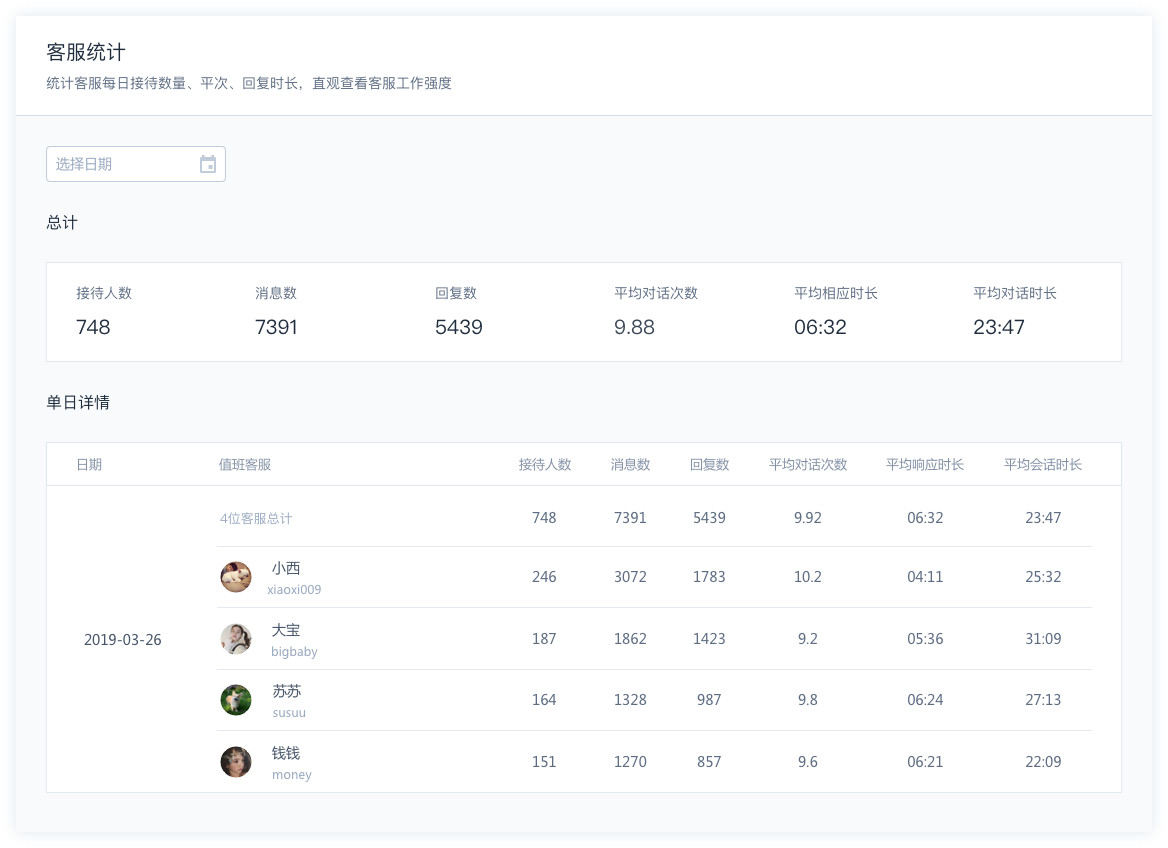Sort by the 回复数 table column header
The image size is (1168, 848).
(709, 465)
